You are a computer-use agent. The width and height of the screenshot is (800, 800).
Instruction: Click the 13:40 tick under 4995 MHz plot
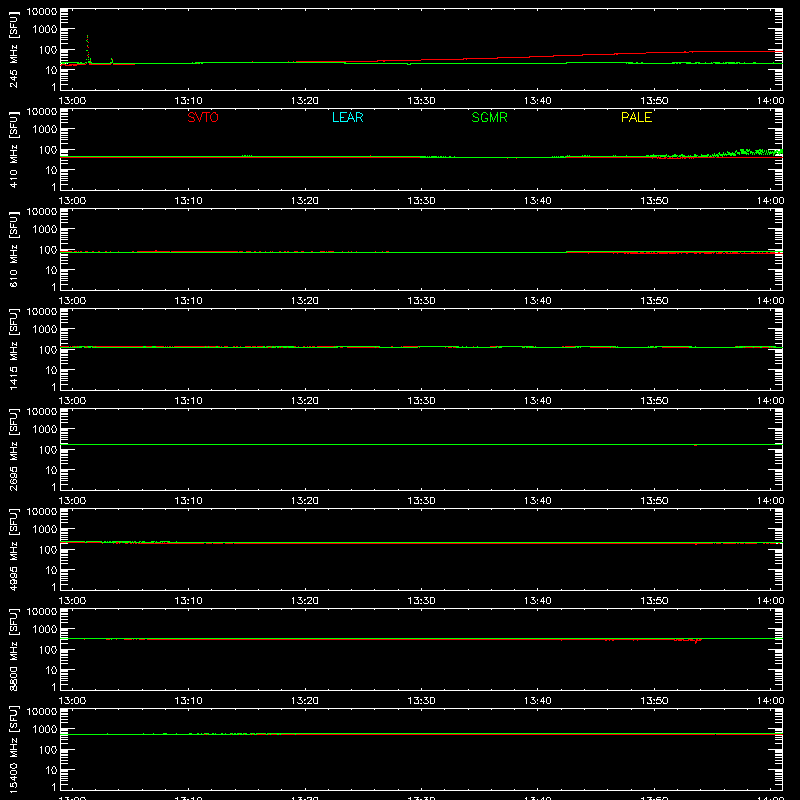pos(538,601)
